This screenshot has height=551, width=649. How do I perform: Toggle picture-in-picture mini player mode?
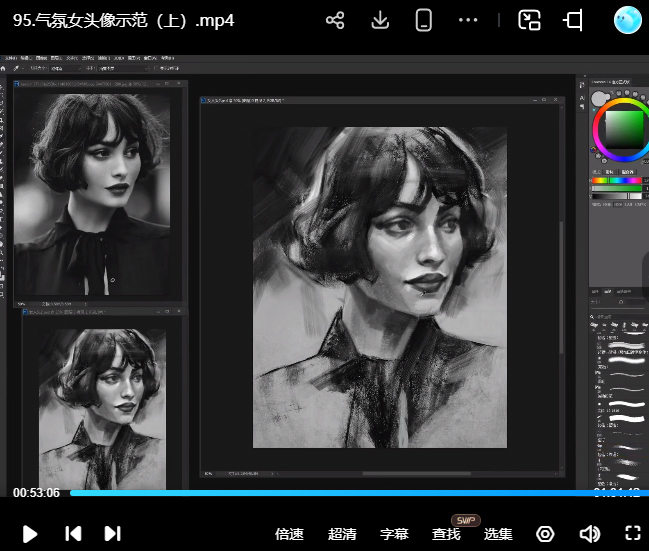[x=529, y=20]
